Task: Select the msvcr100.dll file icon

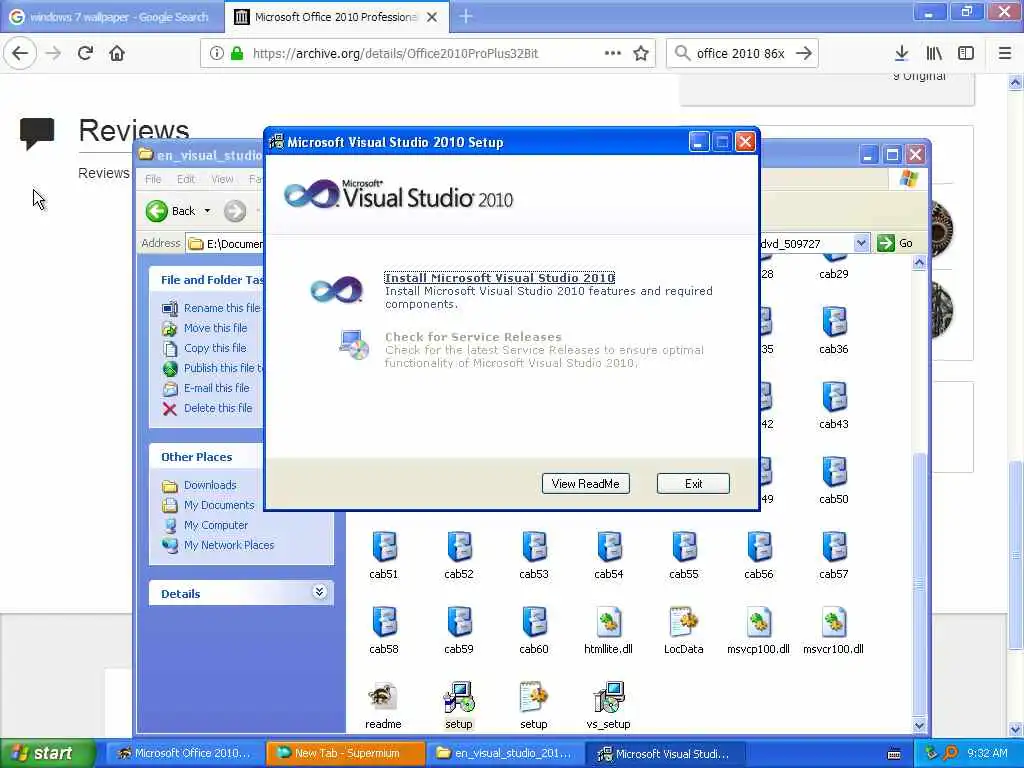Action: [834, 622]
